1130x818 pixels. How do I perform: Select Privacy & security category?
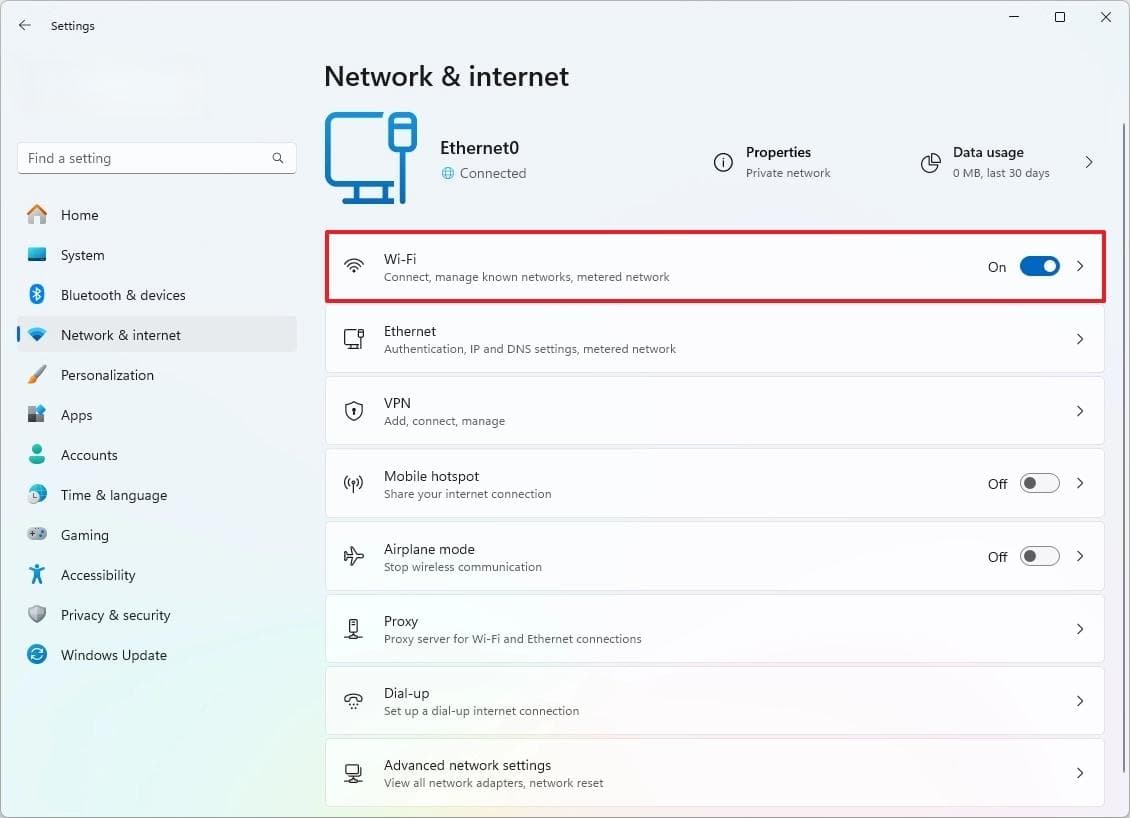pos(157,614)
